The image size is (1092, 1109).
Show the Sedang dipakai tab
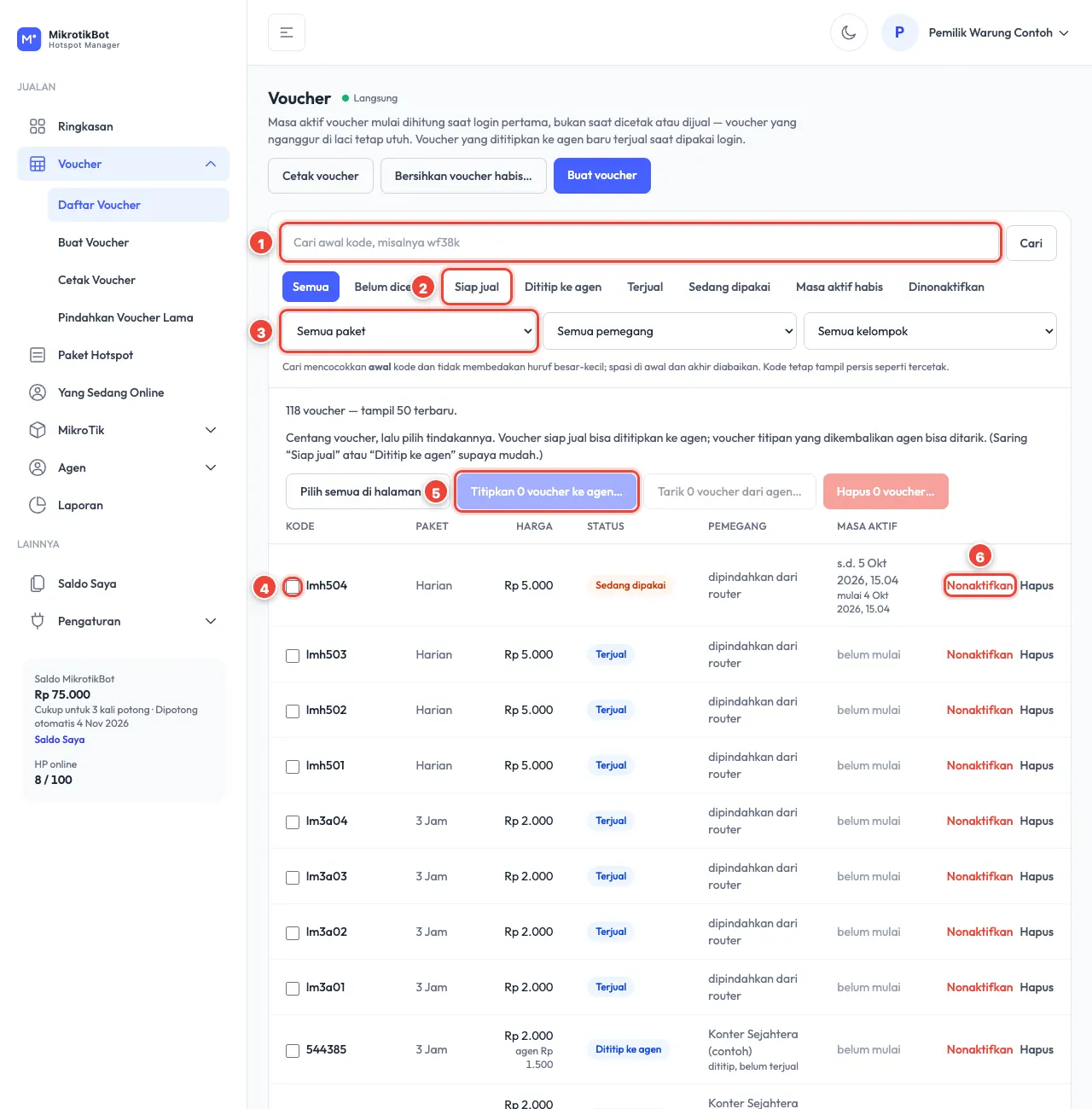[729, 287]
